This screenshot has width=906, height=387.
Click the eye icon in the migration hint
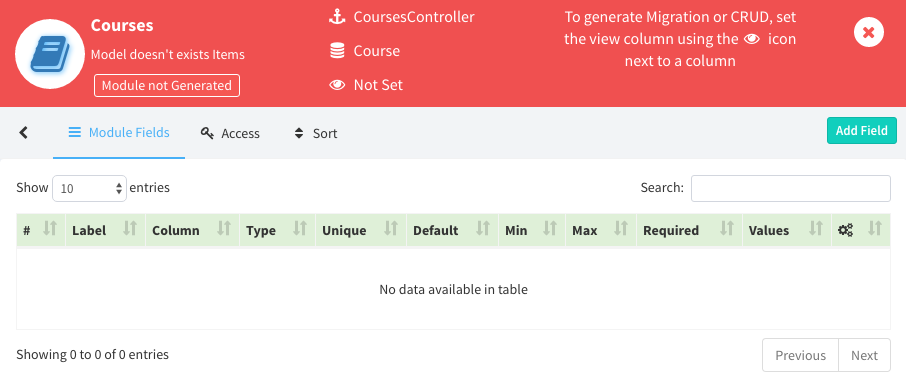click(751, 39)
